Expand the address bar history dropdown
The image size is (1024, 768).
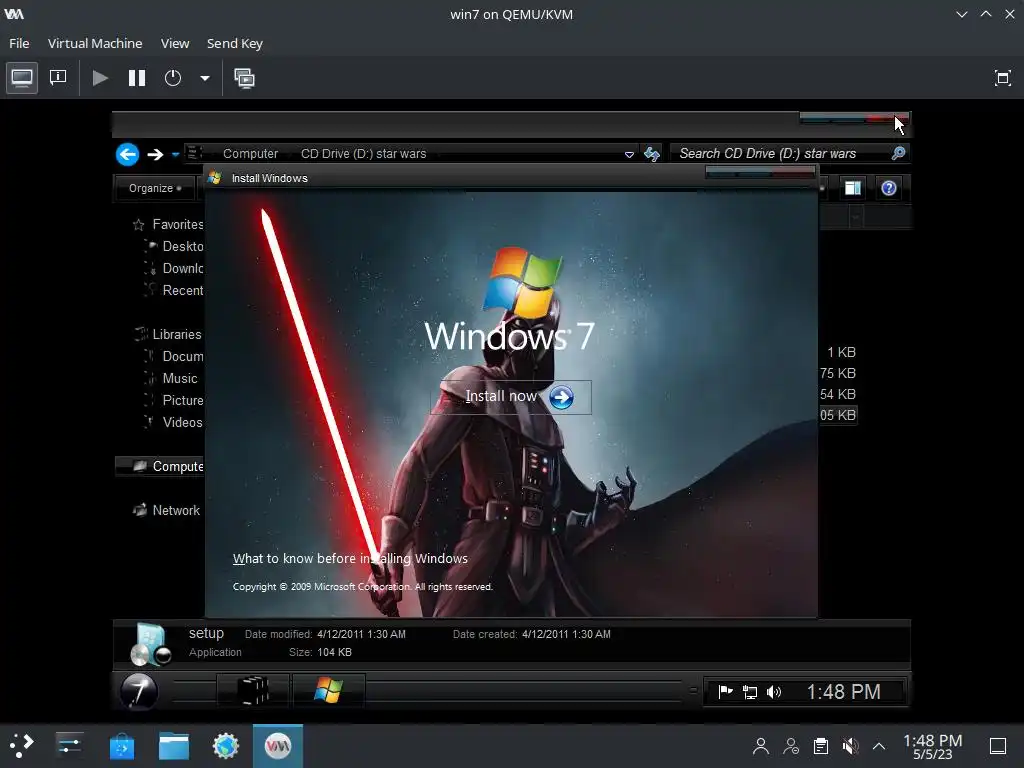point(630,155)
